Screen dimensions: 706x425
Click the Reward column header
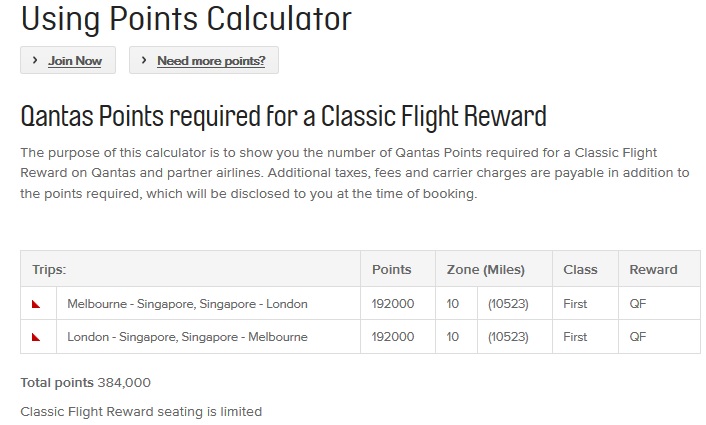coord(653,269)
